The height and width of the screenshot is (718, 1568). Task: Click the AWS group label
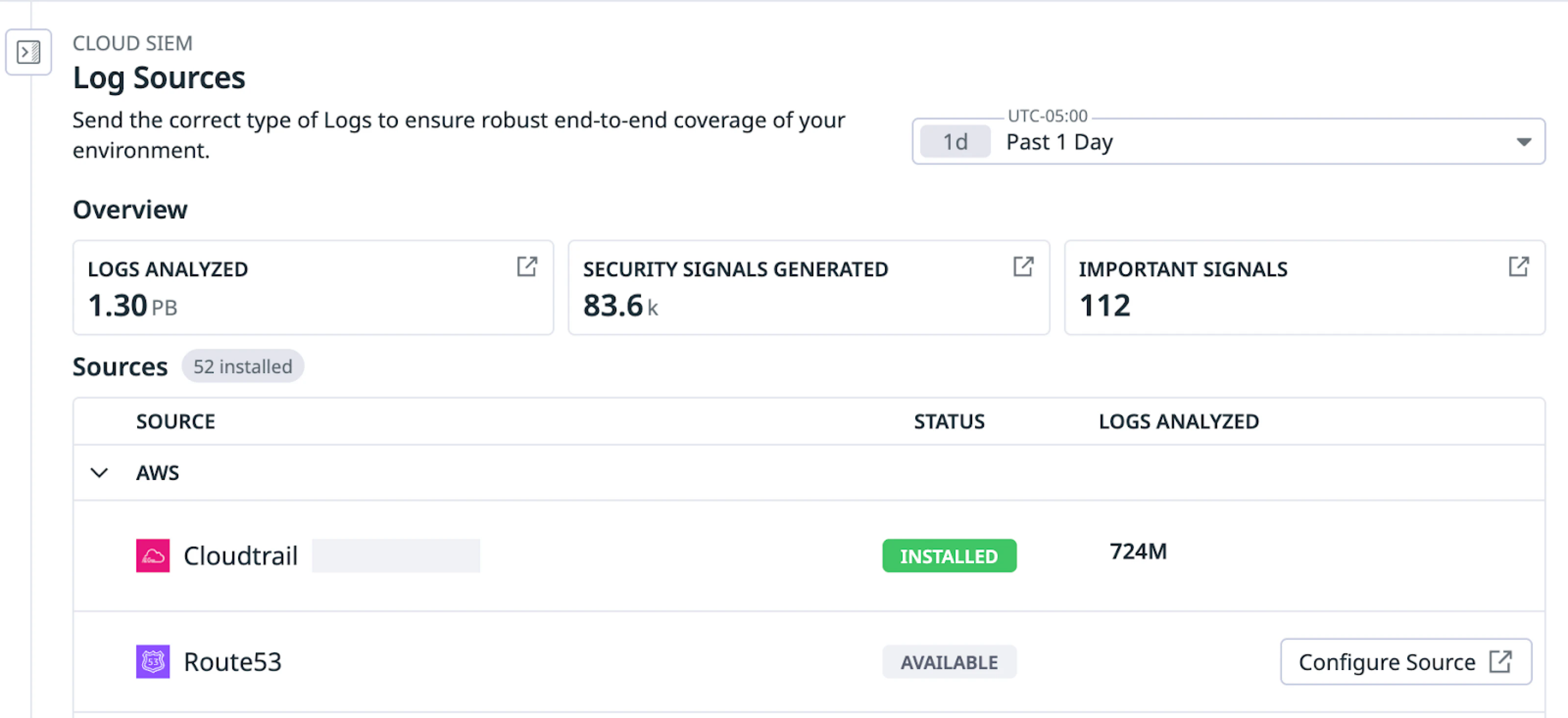pos(158,473)
